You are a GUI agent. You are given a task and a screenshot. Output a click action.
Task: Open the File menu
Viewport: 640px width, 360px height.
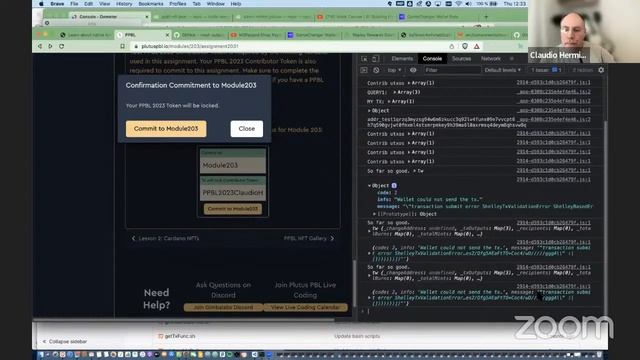coord(74,4)
